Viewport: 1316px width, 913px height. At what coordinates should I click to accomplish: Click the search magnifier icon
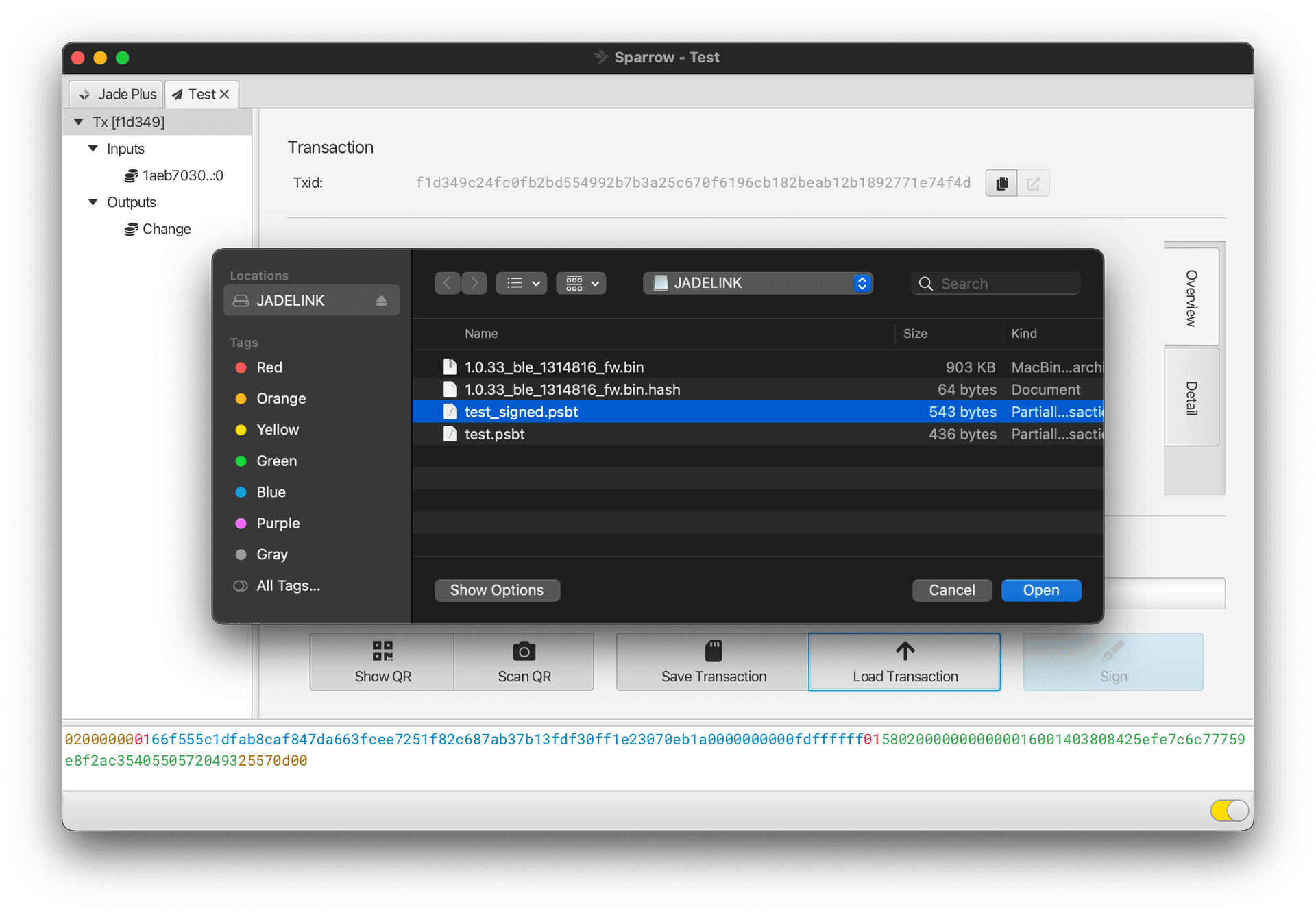pyautogui.click(x=926, y=284)
